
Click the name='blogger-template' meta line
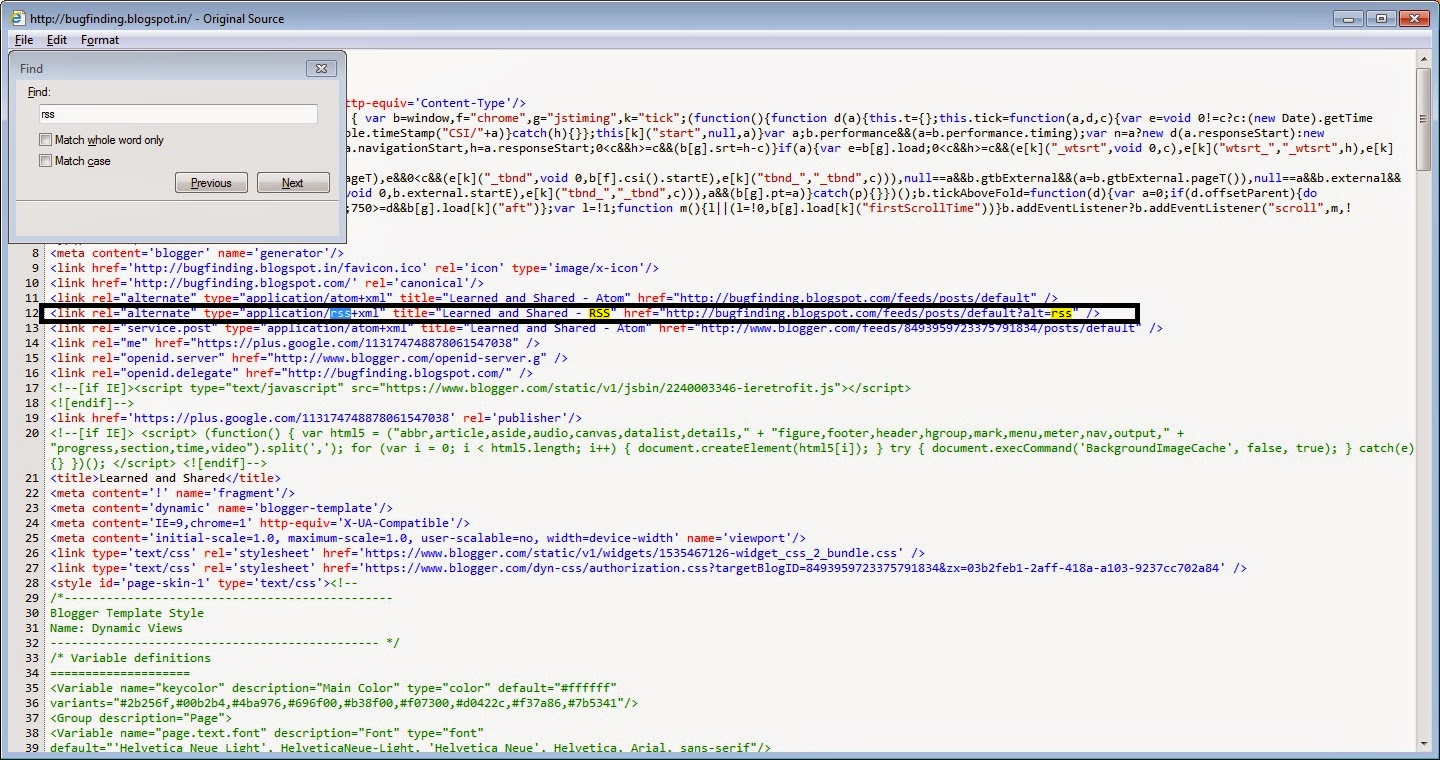[x=222, y=508]
